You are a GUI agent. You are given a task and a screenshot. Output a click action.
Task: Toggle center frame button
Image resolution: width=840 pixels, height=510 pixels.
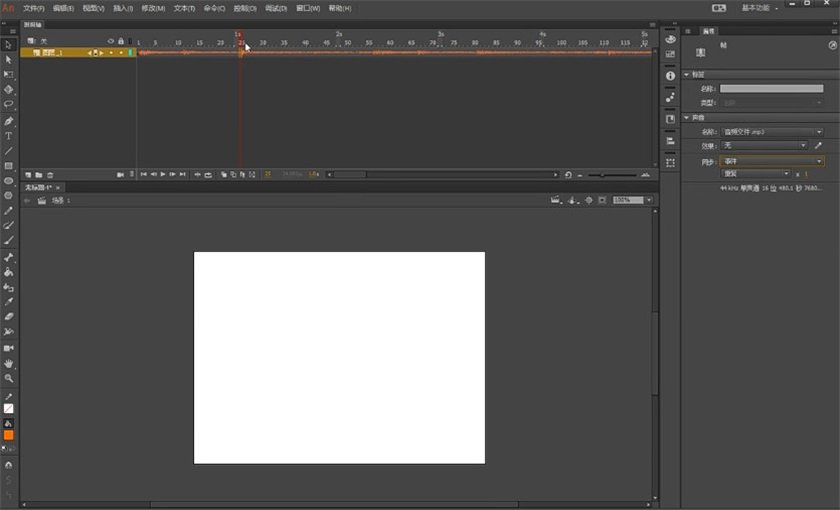197,175
